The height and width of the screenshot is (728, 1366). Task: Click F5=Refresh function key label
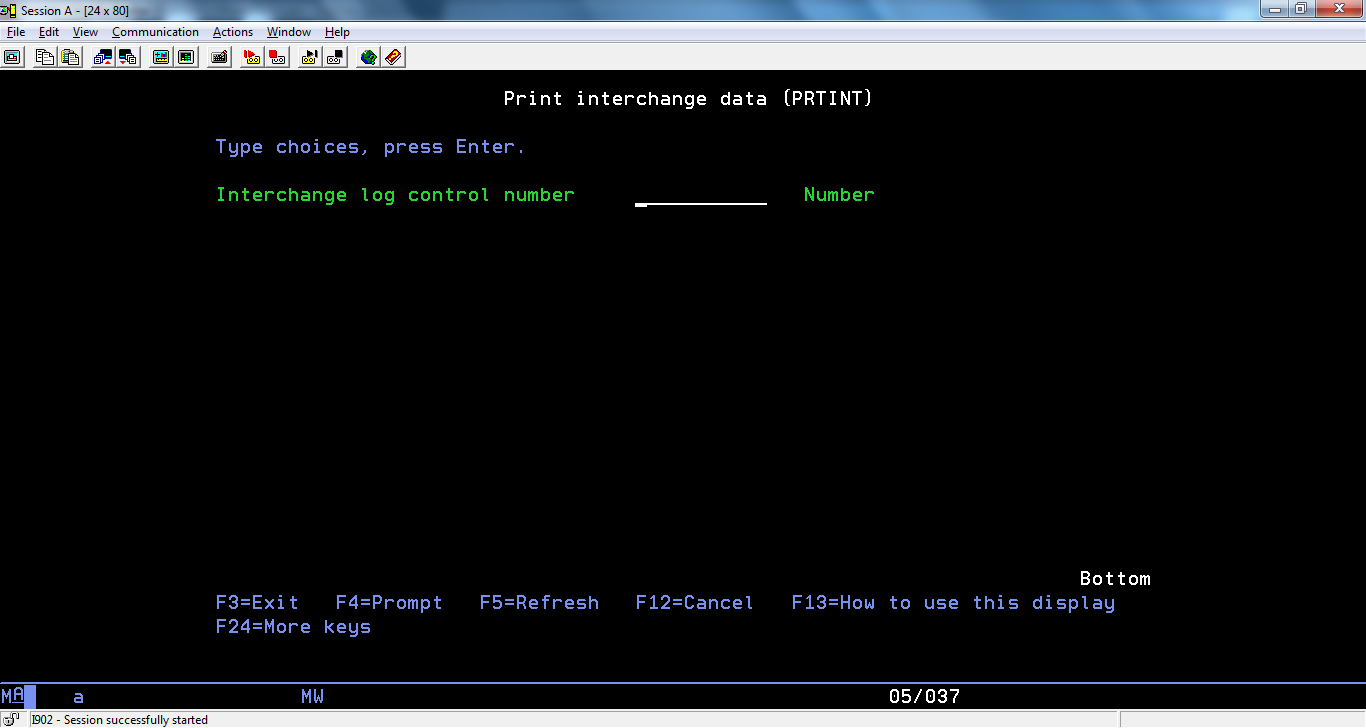coord(539,603)
